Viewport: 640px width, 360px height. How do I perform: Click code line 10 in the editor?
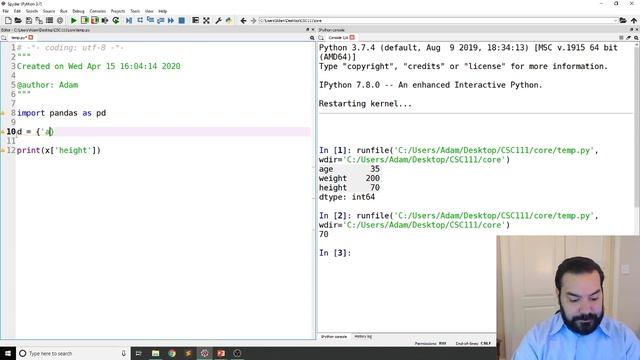point(163,131)
